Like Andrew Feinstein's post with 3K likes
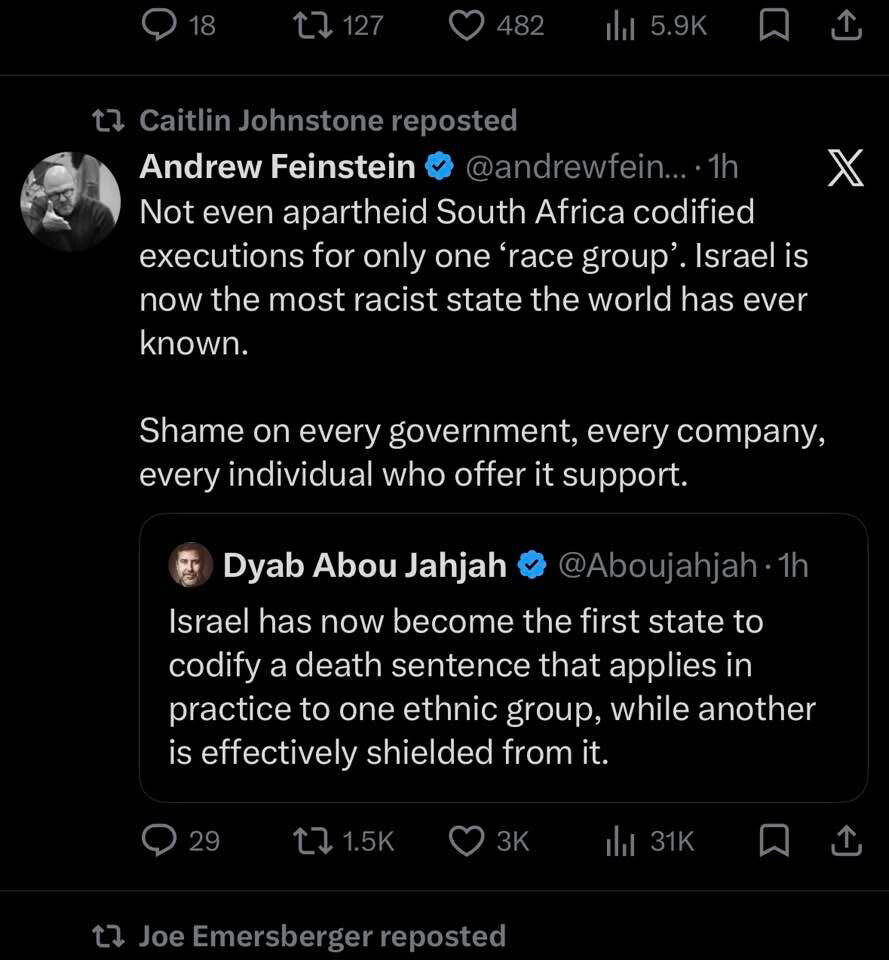The height and width of the screenshot is (960, 889). pos(466,841)
